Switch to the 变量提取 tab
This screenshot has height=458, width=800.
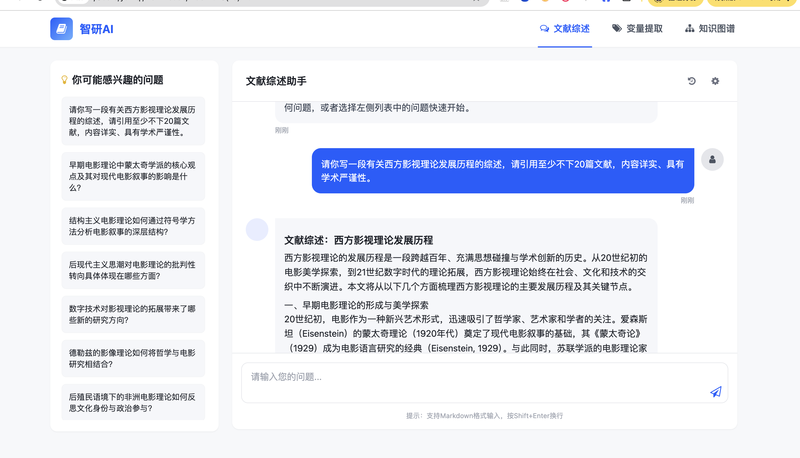(x=637, y=29)
